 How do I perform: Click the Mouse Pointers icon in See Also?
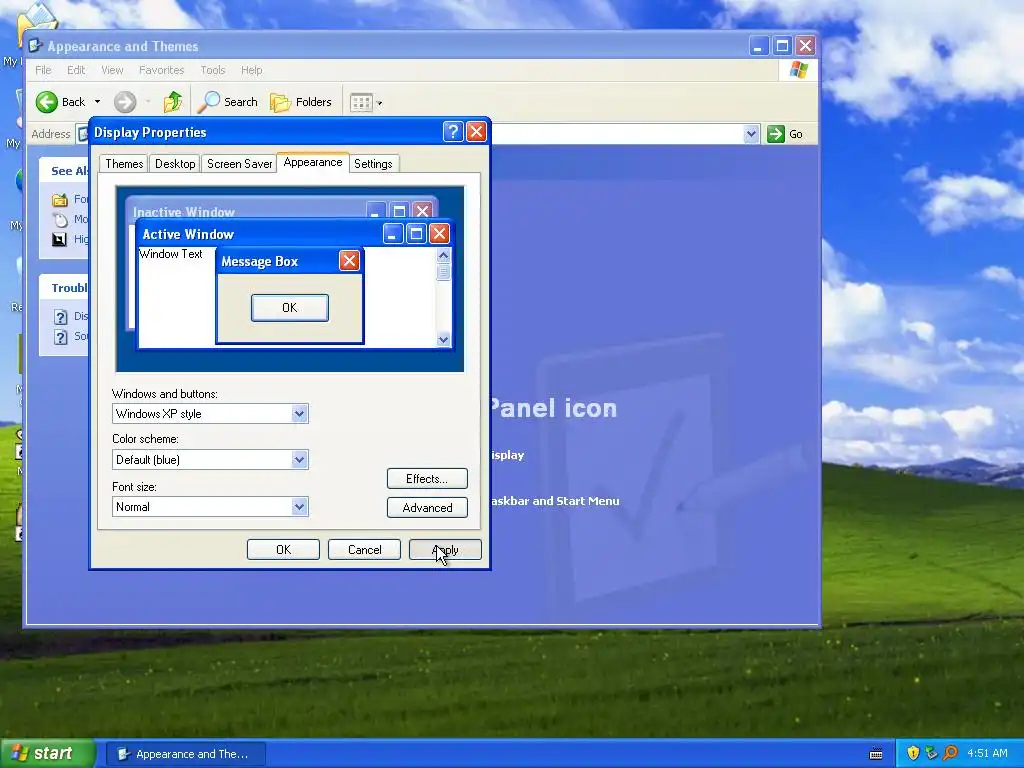coord(60,219)
